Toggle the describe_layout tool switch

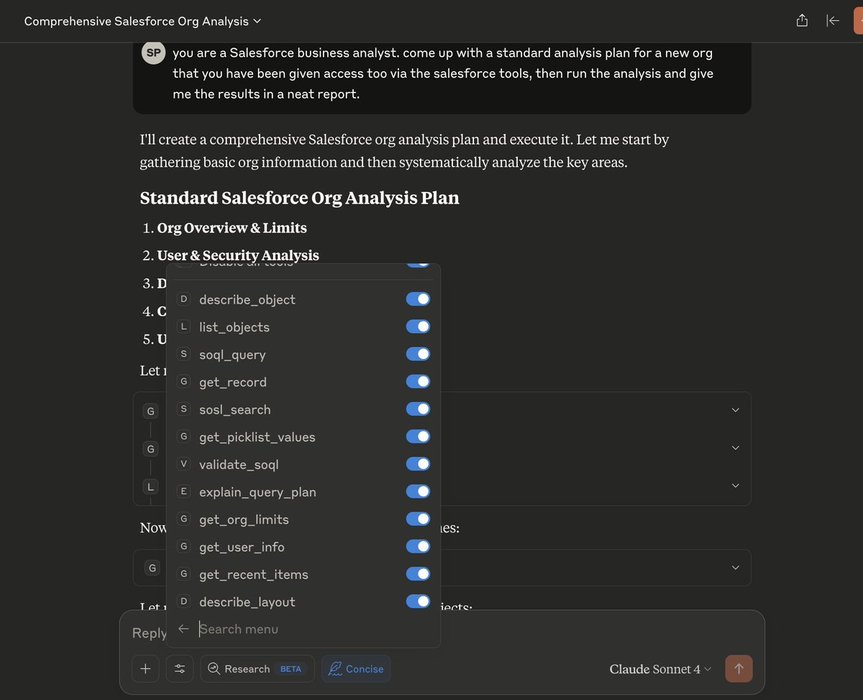(x=418, y=601)
